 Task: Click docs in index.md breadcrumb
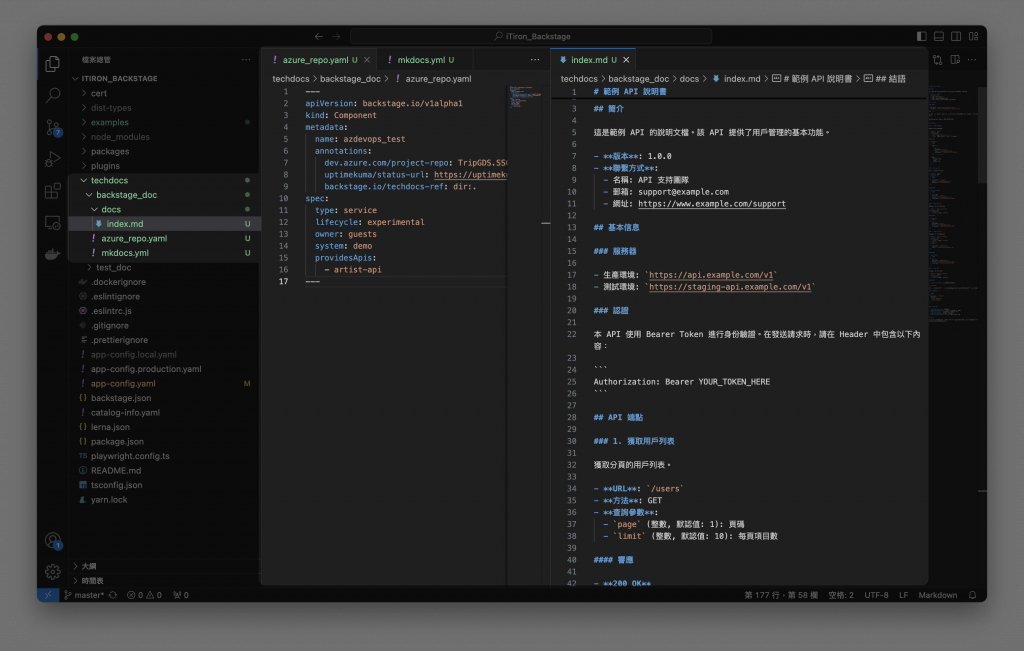pos(689,78)
